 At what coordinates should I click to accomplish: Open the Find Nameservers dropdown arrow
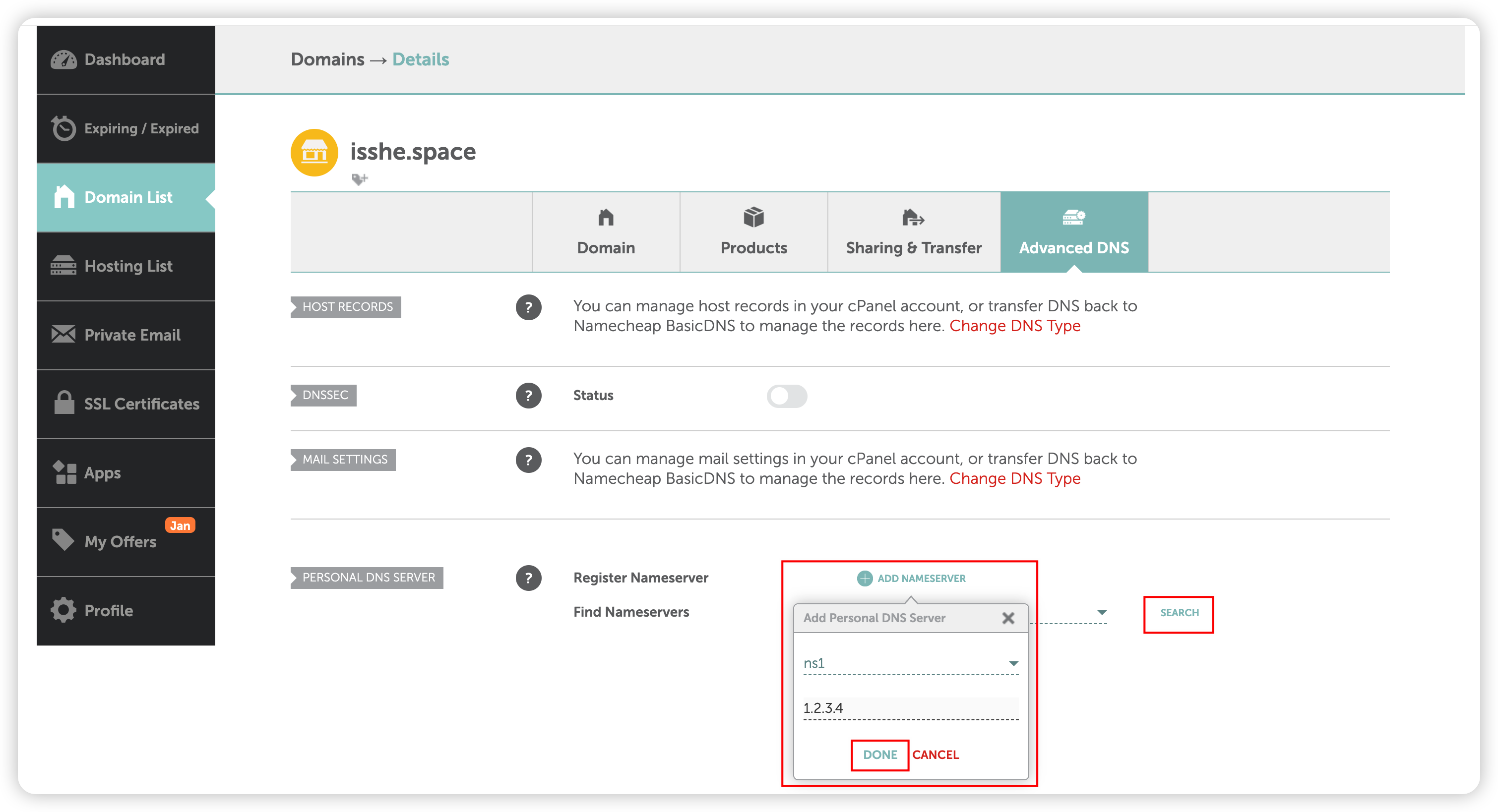tap(1101, 612)
